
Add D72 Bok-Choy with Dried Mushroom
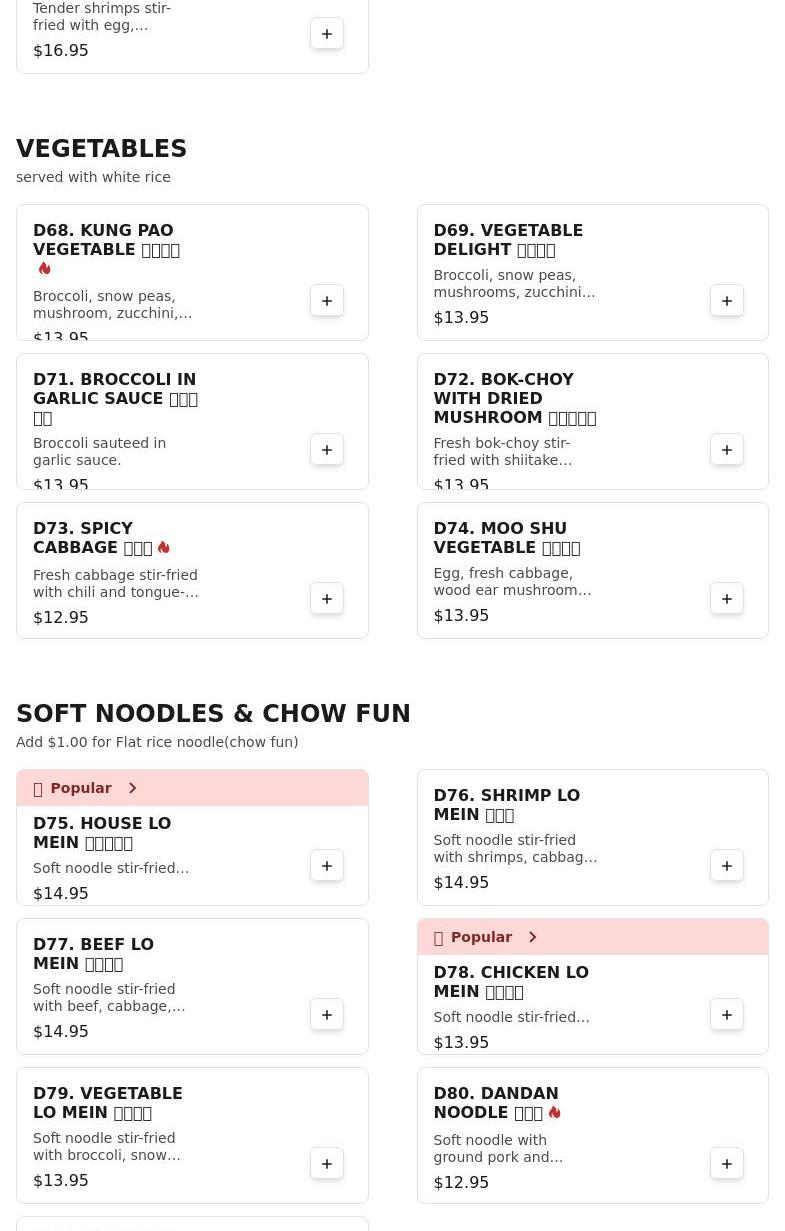727,450
